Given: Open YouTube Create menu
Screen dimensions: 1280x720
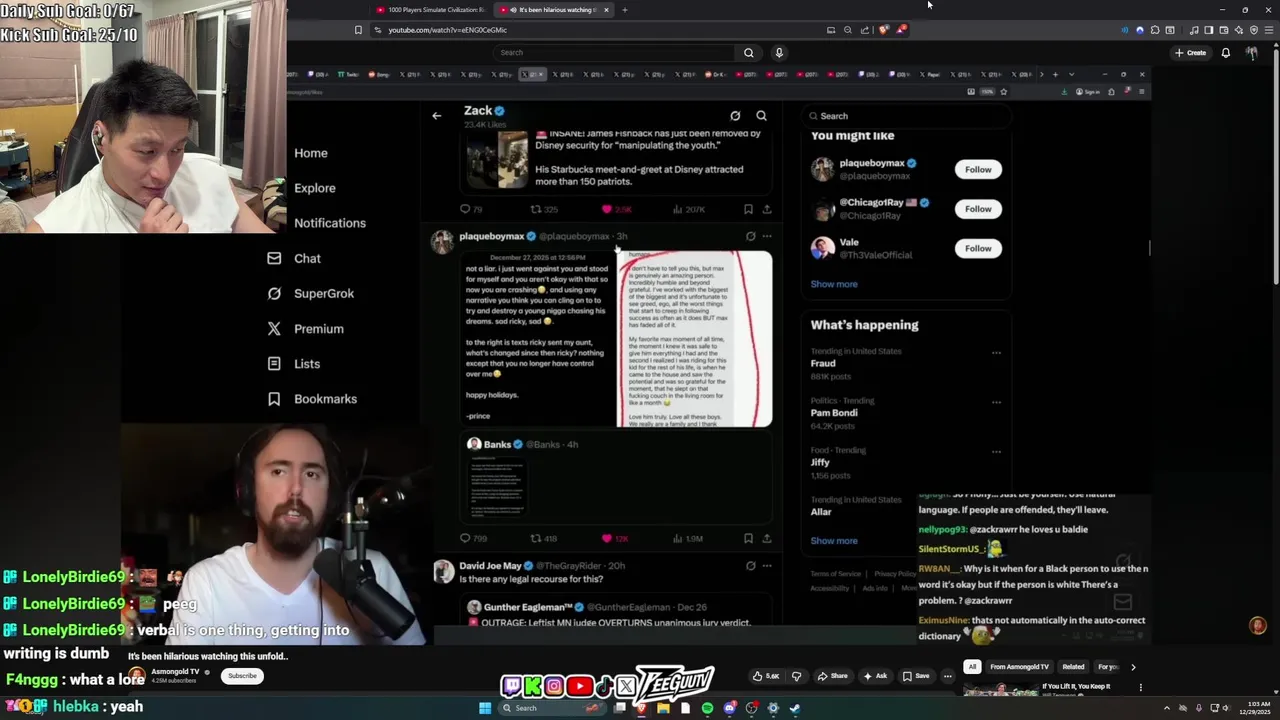Looking at the screenshot, I should 1191,53.
